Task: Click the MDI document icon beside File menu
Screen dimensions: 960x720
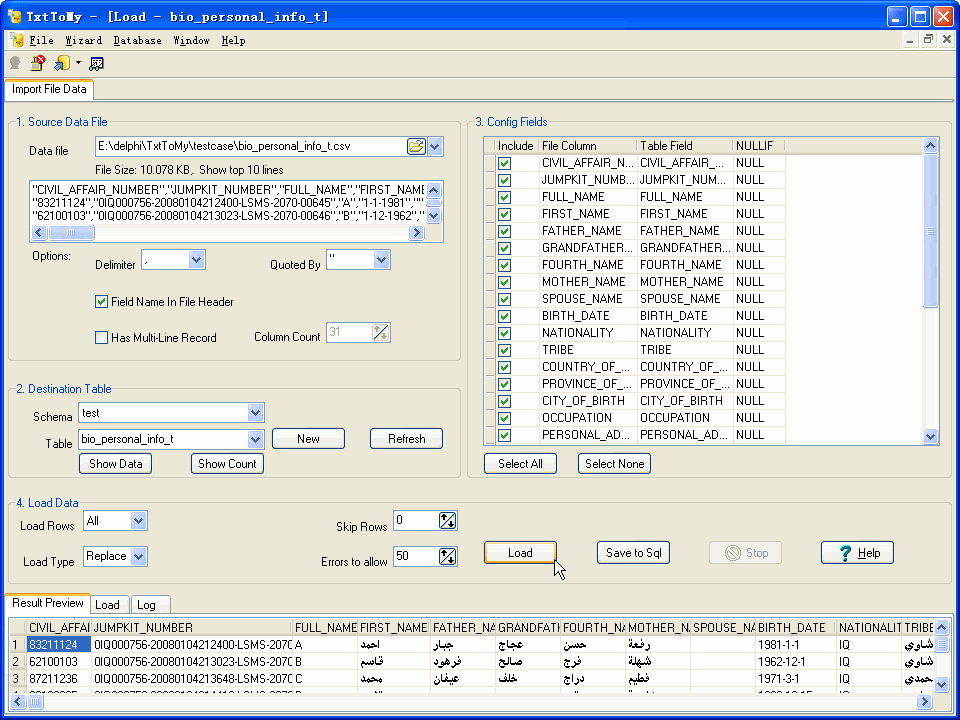Action: point(17,40)
